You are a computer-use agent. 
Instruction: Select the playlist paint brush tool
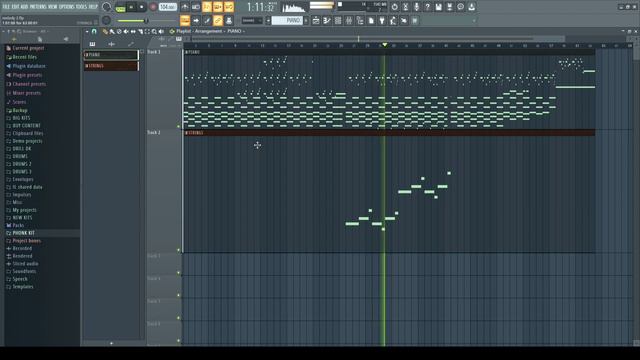[x=112, y=31]
